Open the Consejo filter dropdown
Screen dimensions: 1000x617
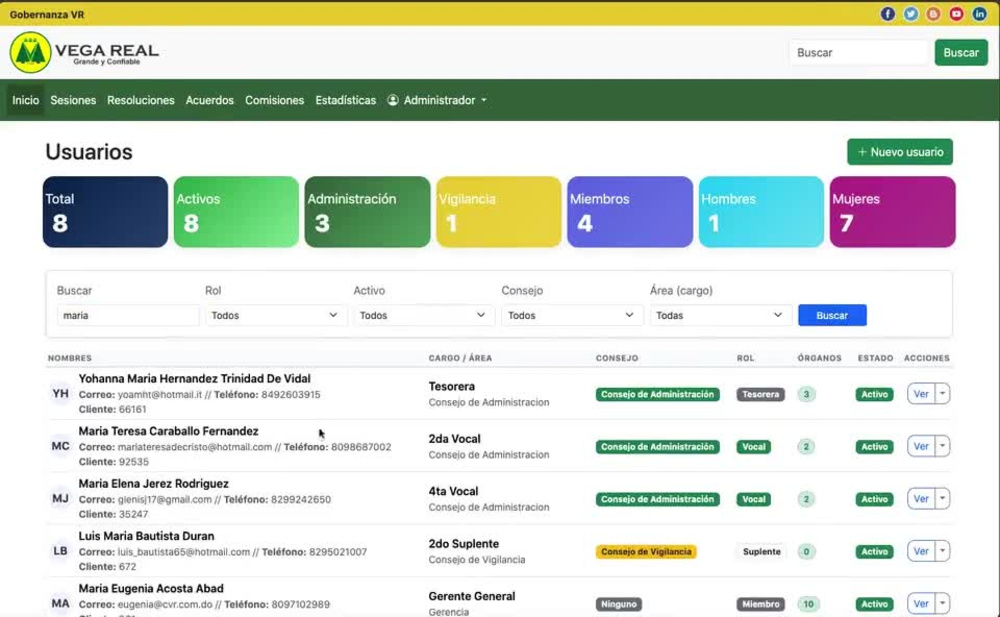tap(571, 315)
